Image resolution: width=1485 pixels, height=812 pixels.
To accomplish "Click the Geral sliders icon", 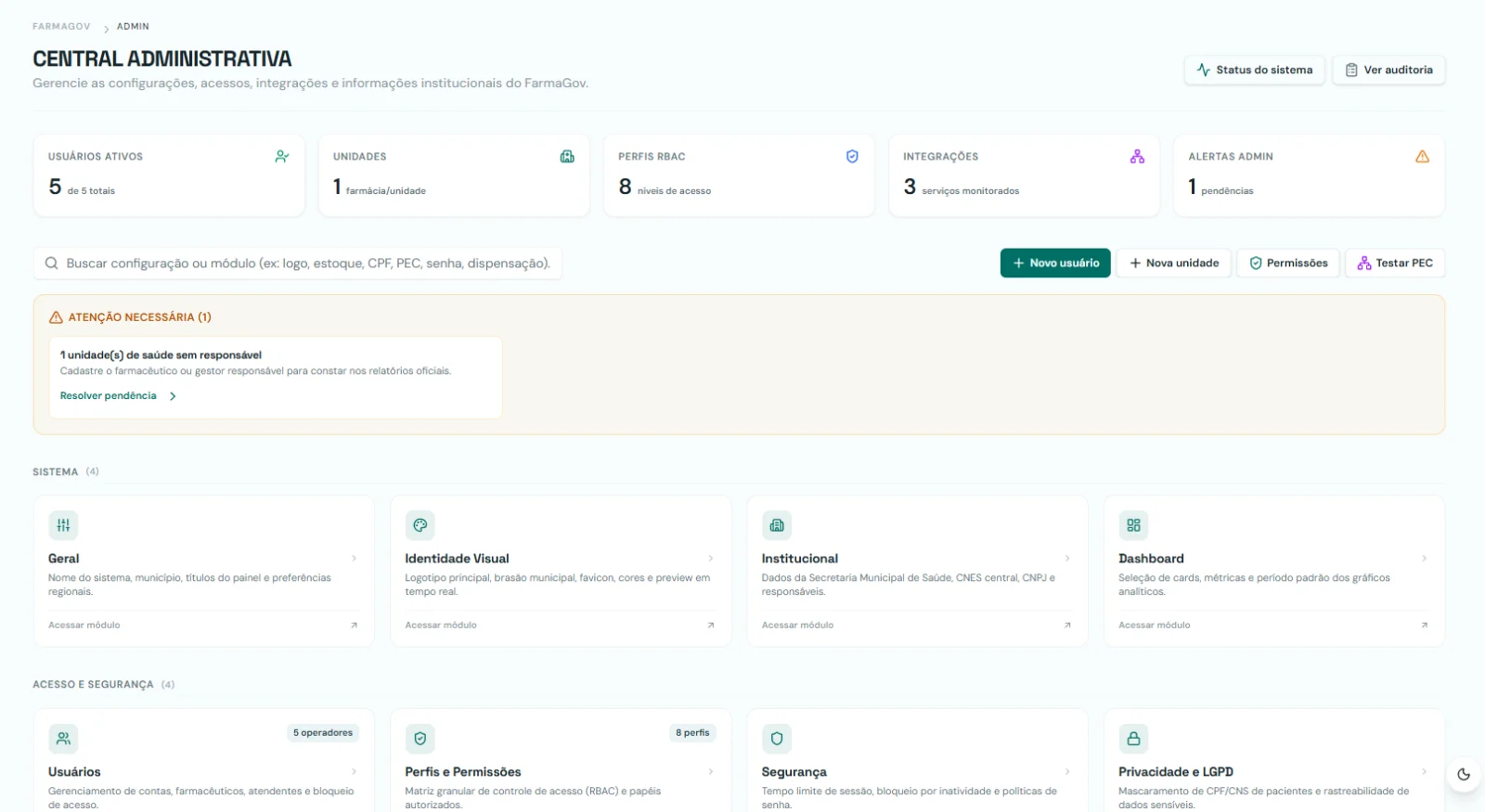I will (63, 525).
